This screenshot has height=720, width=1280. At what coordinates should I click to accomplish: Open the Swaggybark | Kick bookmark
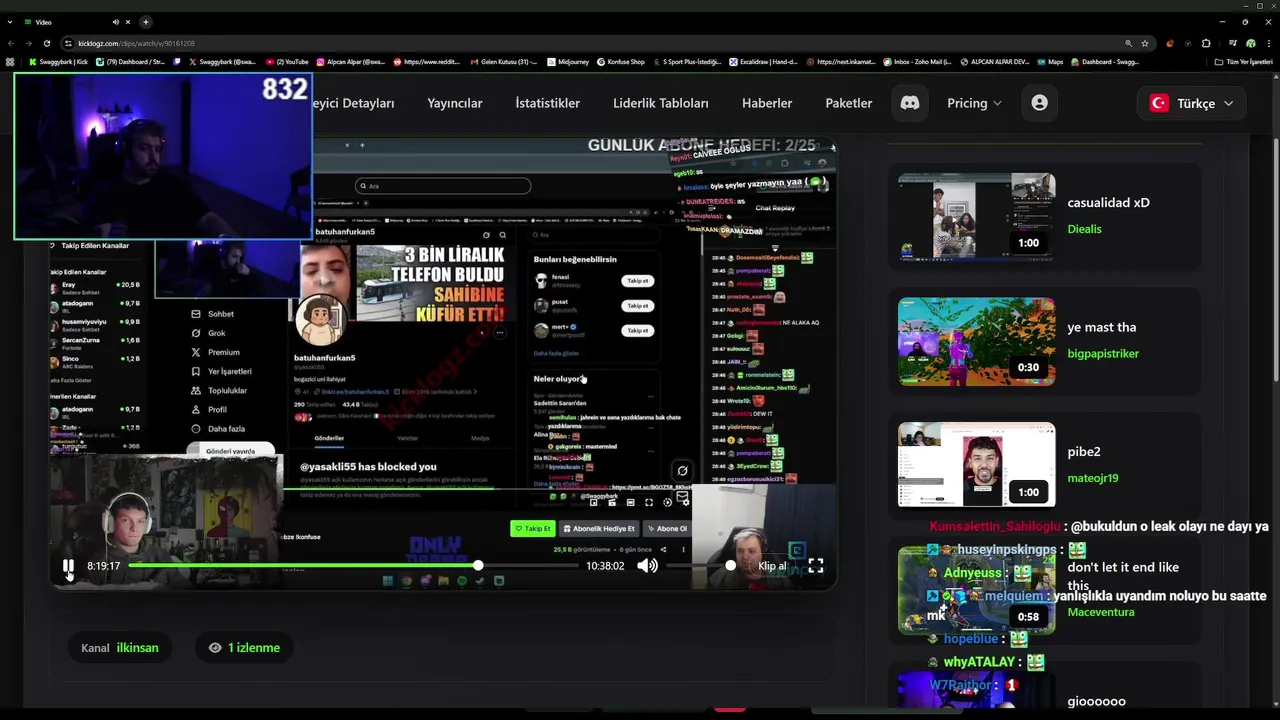pos(59,62)
